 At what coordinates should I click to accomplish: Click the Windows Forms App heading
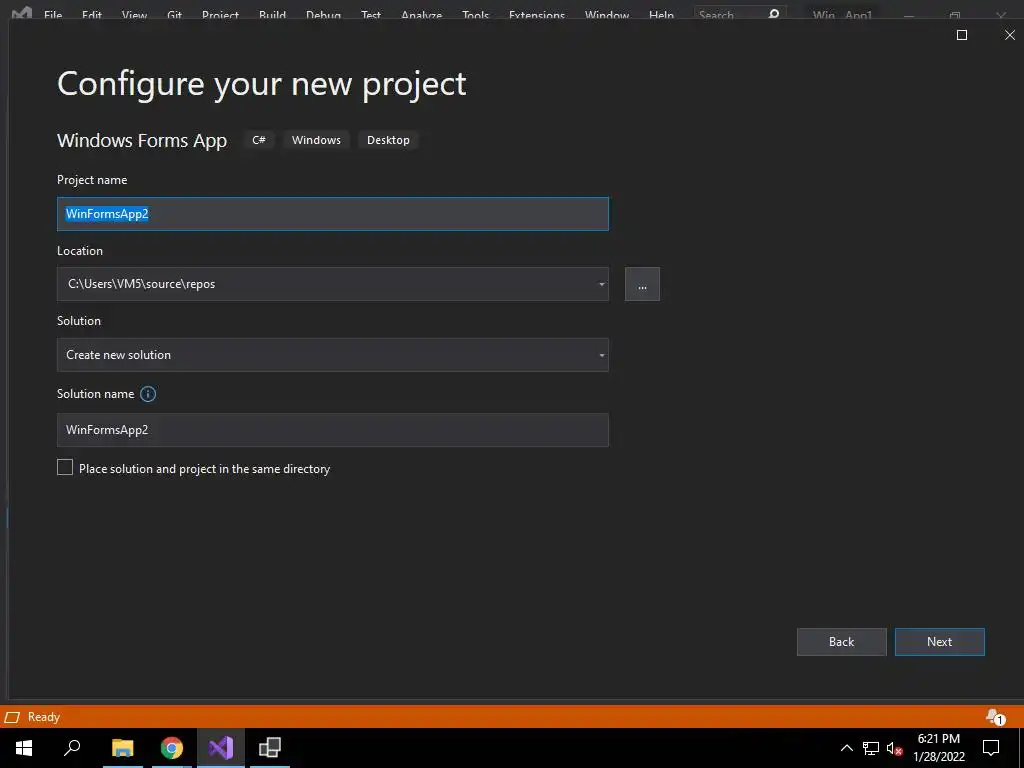coord(142,140)
